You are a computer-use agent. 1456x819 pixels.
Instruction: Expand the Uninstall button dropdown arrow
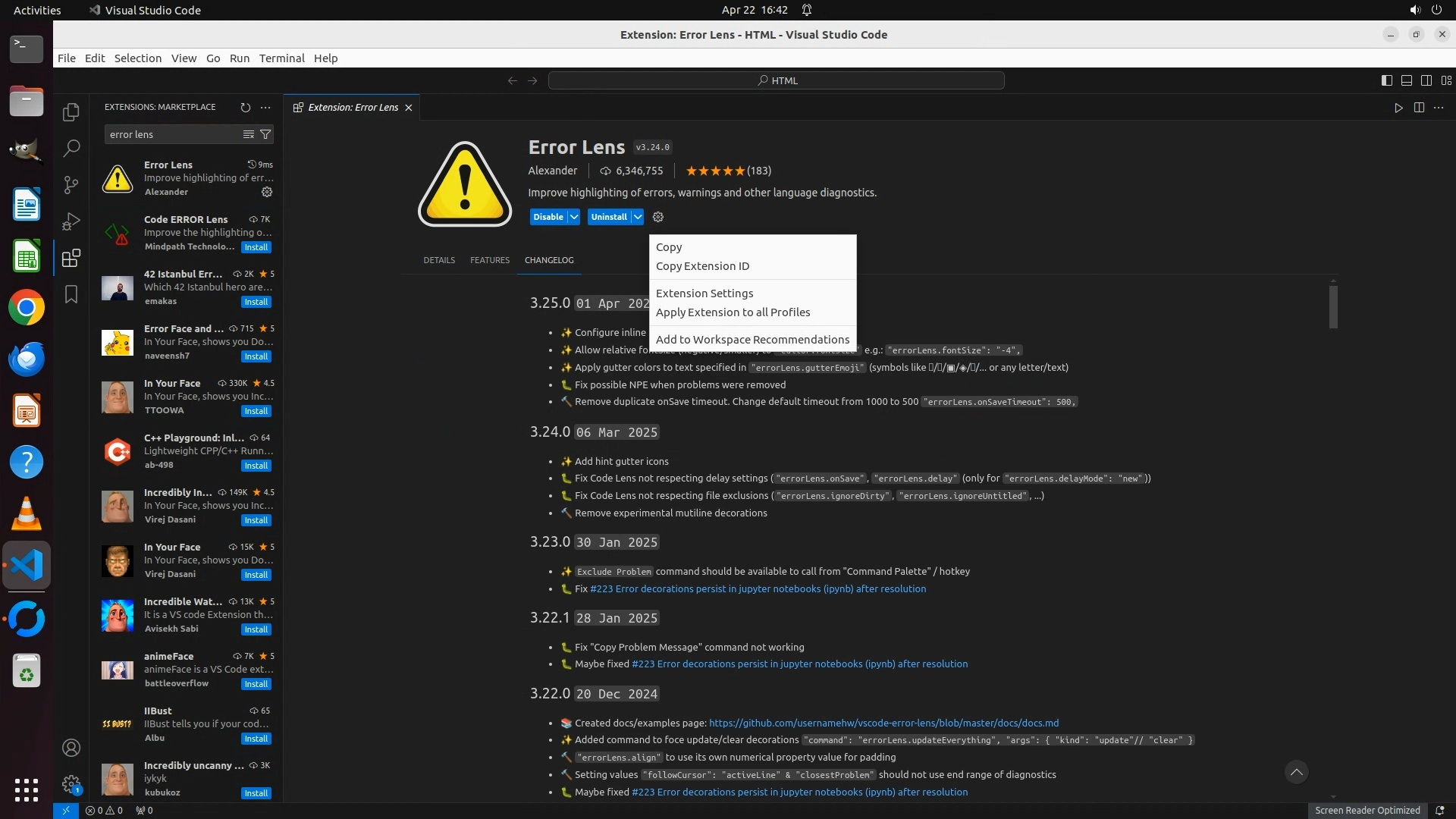638,217
